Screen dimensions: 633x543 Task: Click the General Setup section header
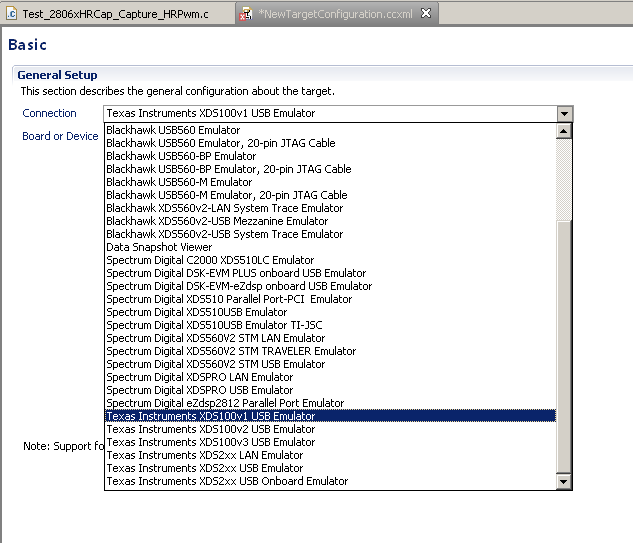pos(57,75)
